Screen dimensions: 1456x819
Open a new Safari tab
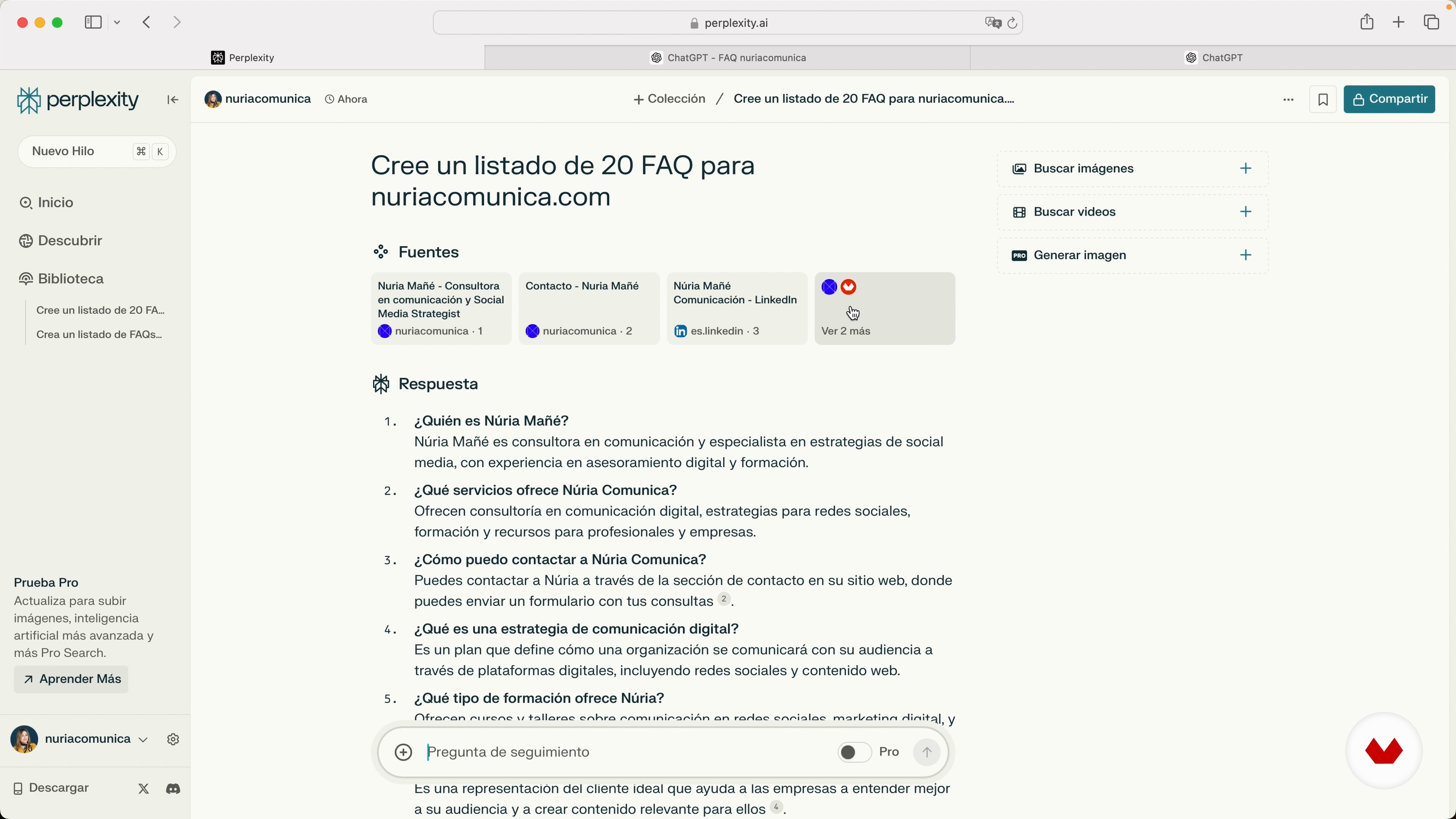(1398, 23)
